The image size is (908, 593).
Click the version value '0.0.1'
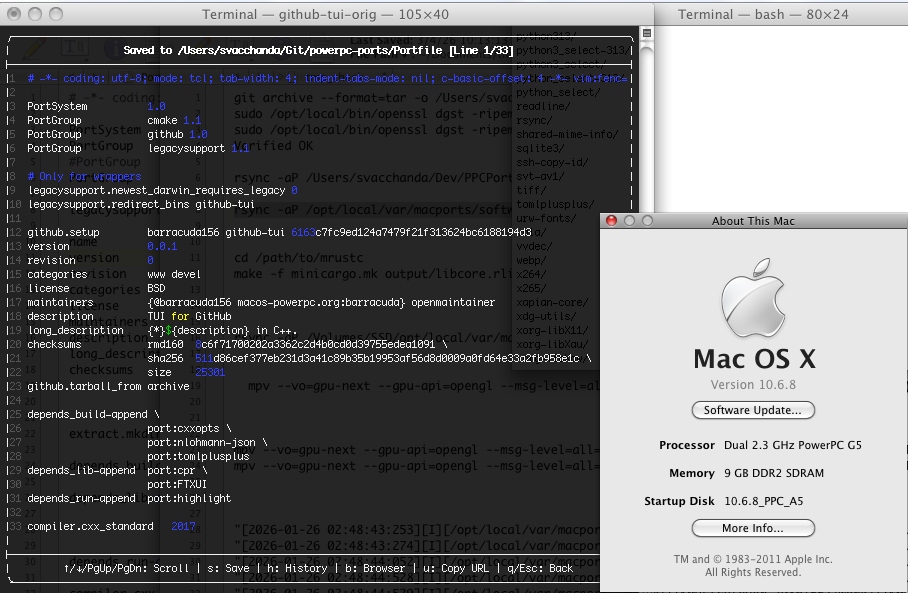(162, 246)
